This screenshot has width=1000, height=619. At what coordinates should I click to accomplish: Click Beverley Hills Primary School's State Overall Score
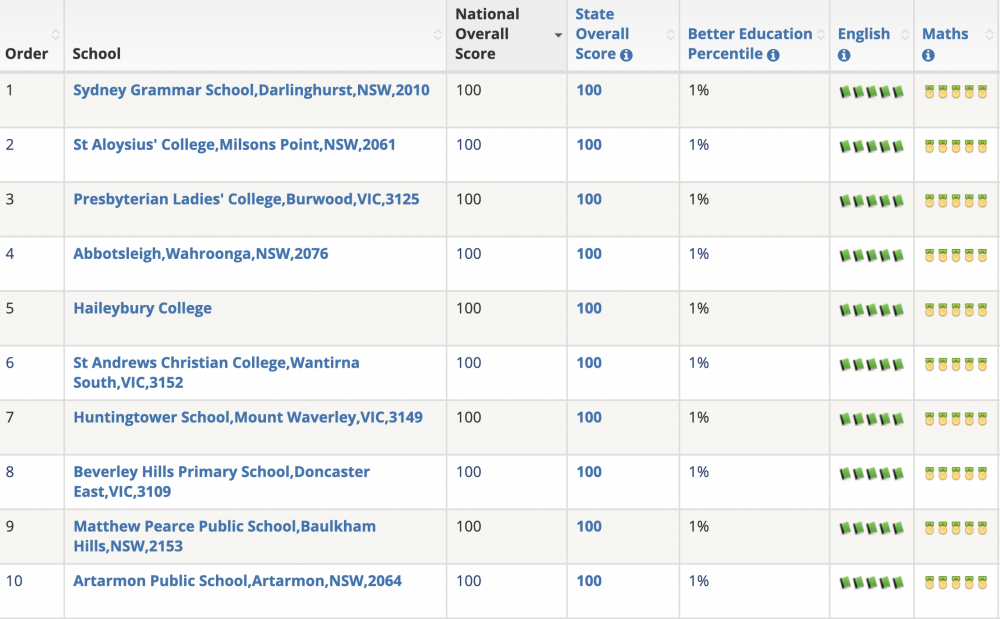pos(589,472)
